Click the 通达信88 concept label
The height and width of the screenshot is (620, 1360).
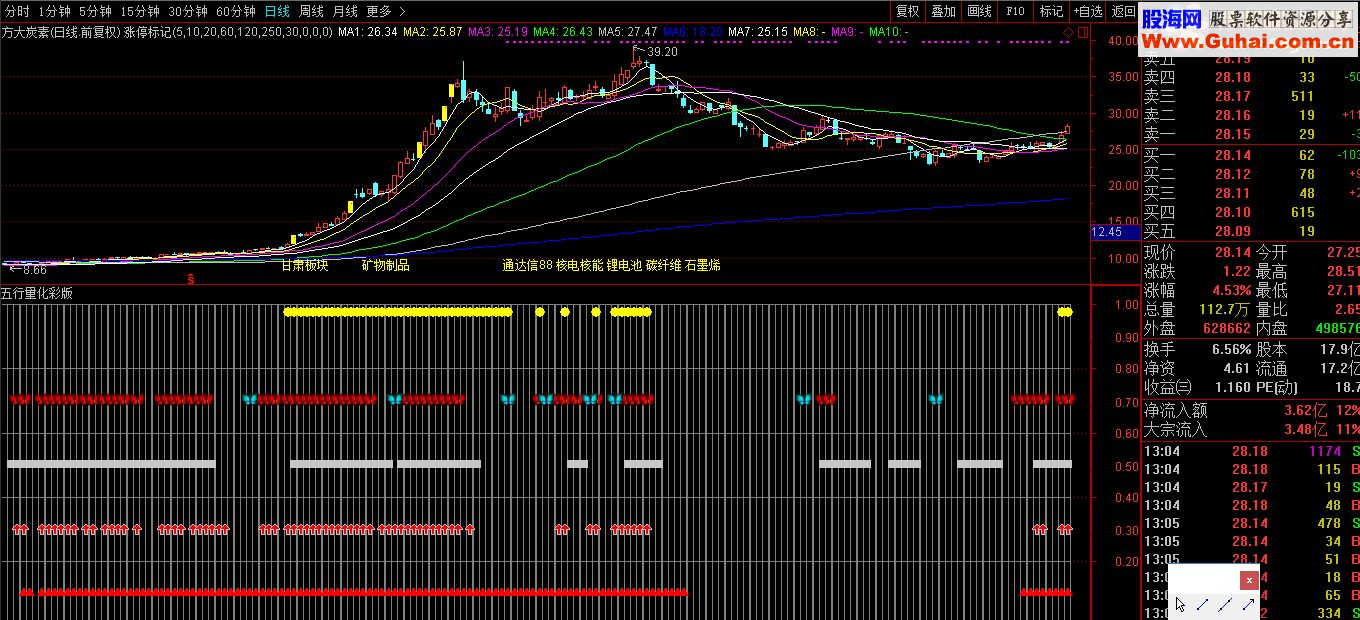coord(527,266)
